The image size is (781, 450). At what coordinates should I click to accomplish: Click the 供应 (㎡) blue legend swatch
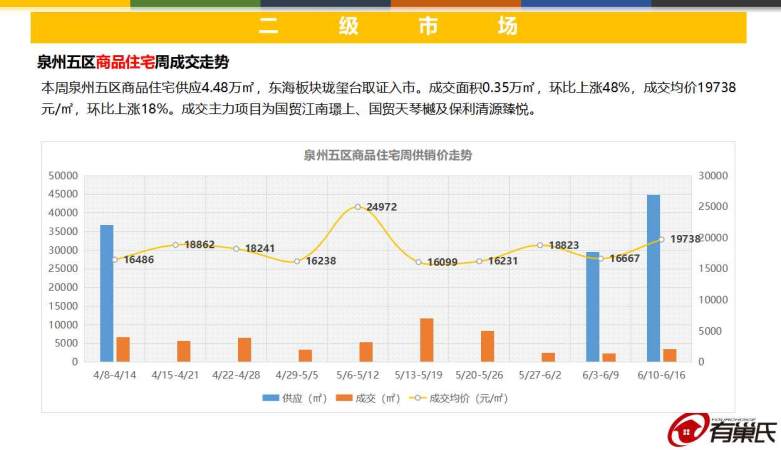(x=270, y=398)
